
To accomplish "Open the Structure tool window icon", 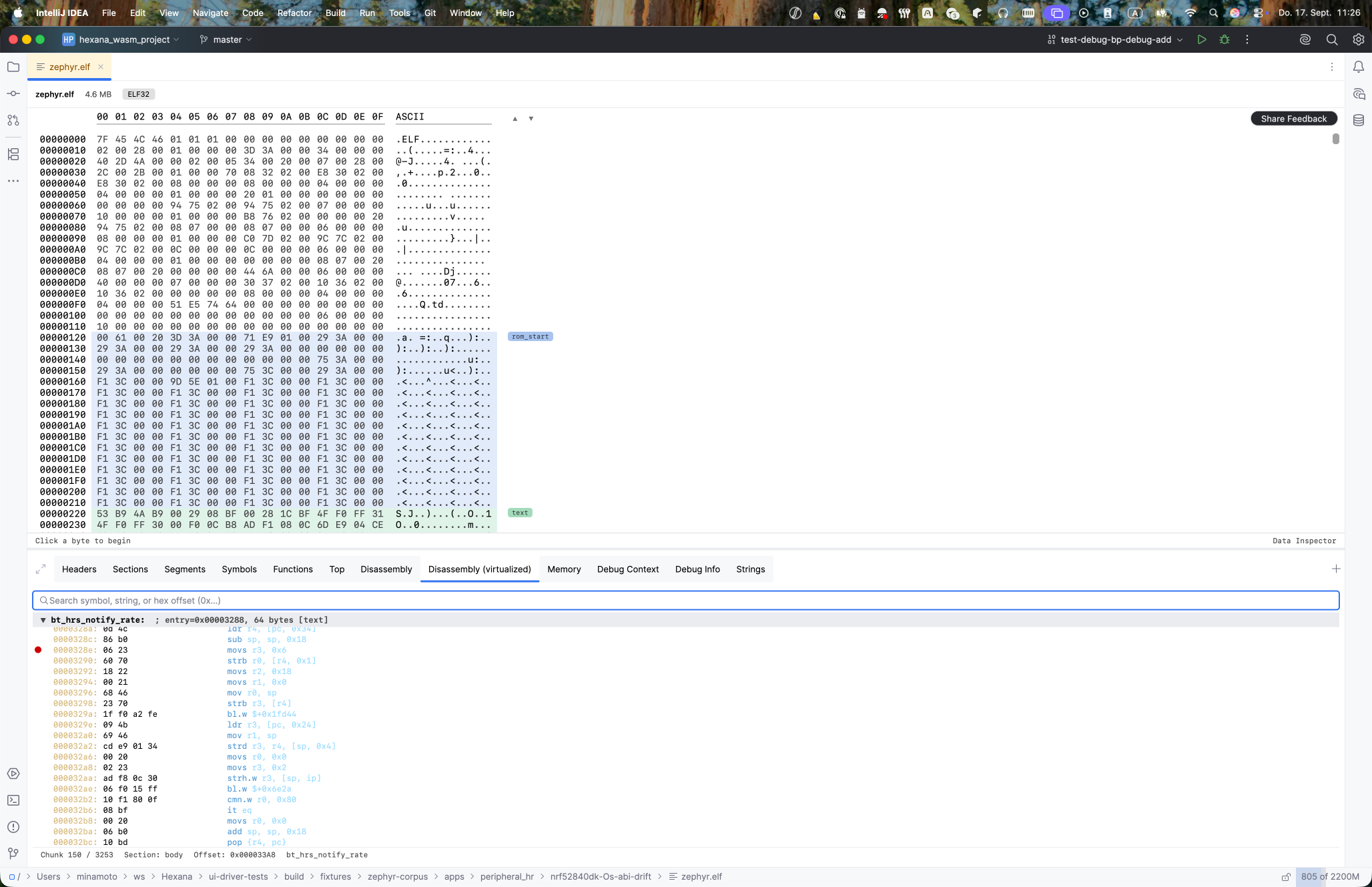I will (13, 154).
